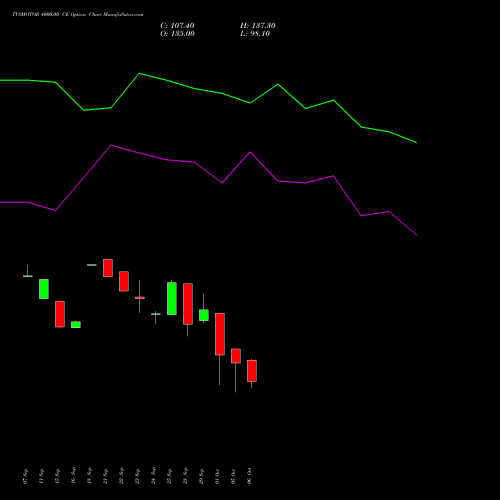This screenshot has height=500, width=500.
Task: Click the 06 Oct date axis label
Action: pyautogui.click(x=250, y=476)
